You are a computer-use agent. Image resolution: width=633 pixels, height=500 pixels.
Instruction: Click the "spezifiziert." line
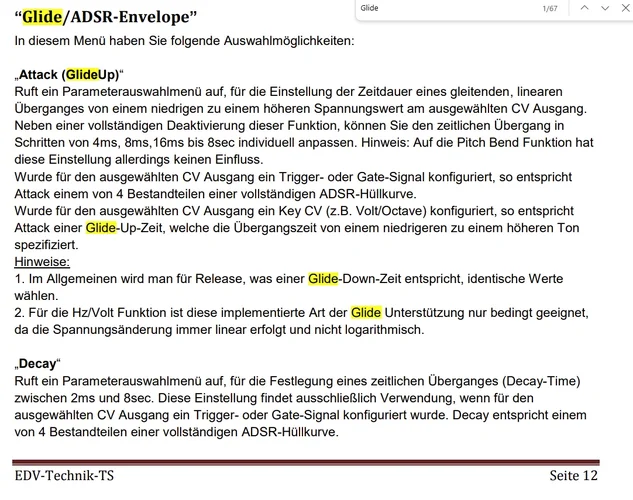[46, 245]
